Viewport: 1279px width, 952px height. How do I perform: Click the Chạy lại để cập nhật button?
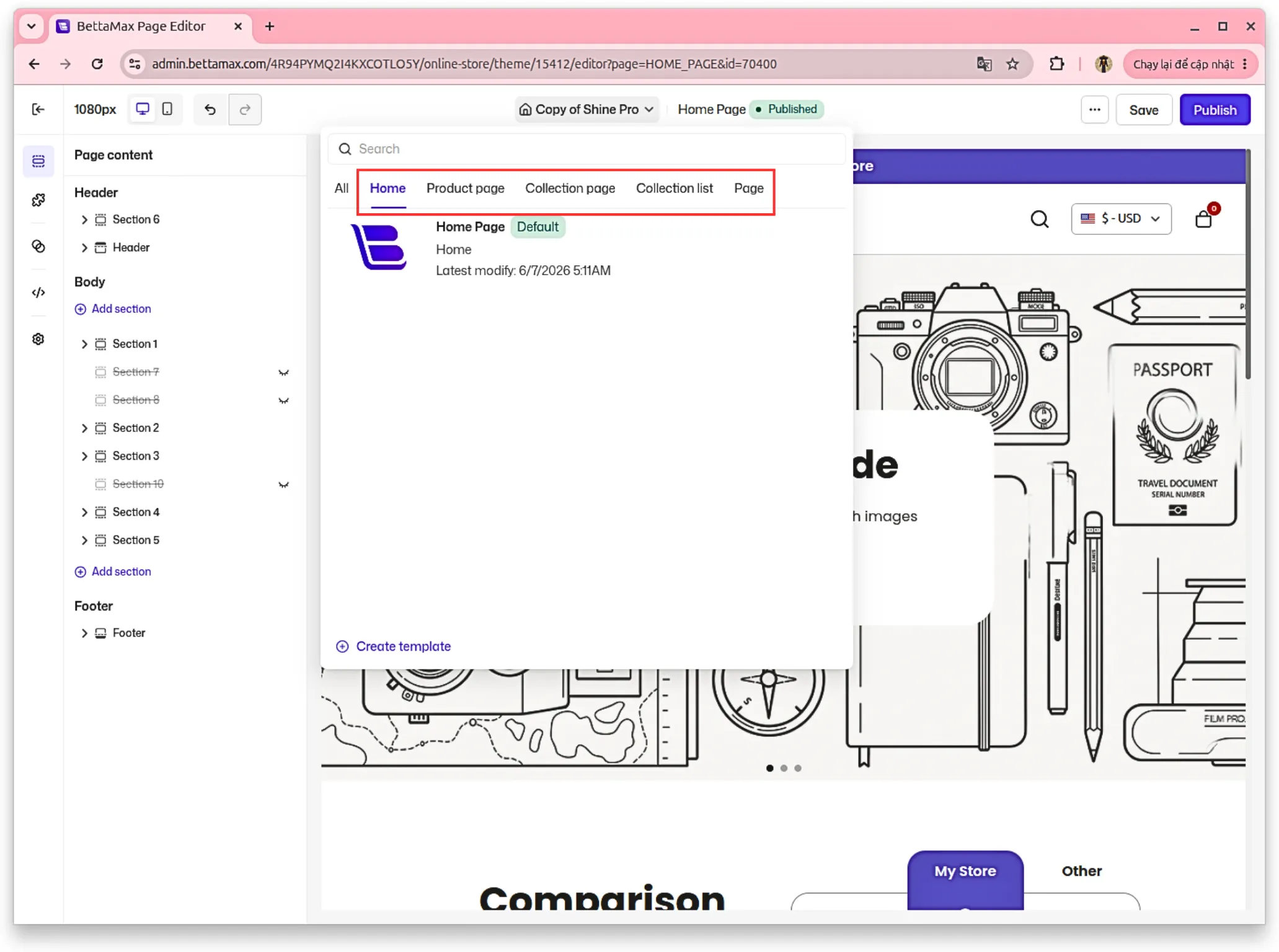click(1190, 64)
